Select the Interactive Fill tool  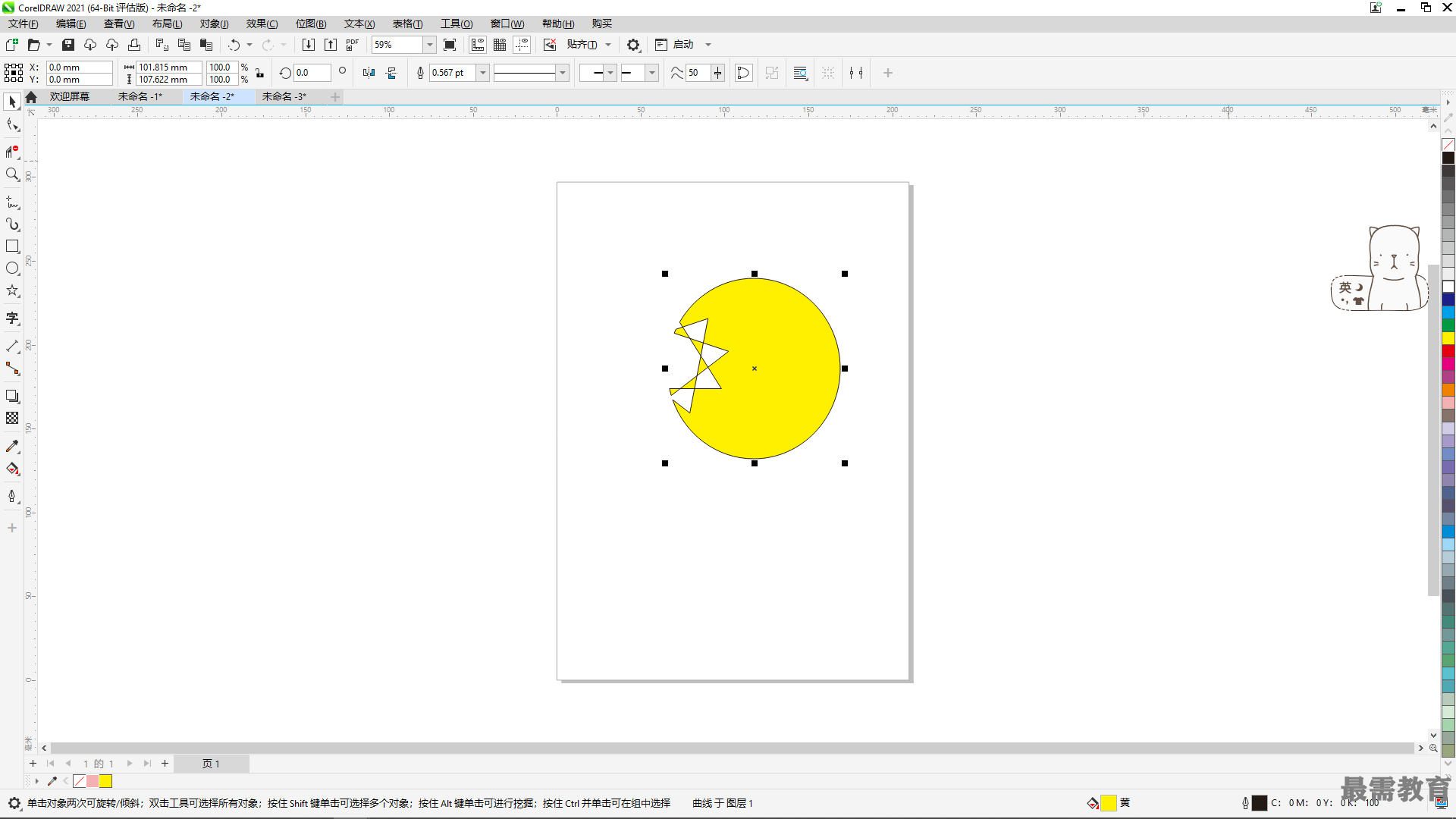[x=12, y=469]
